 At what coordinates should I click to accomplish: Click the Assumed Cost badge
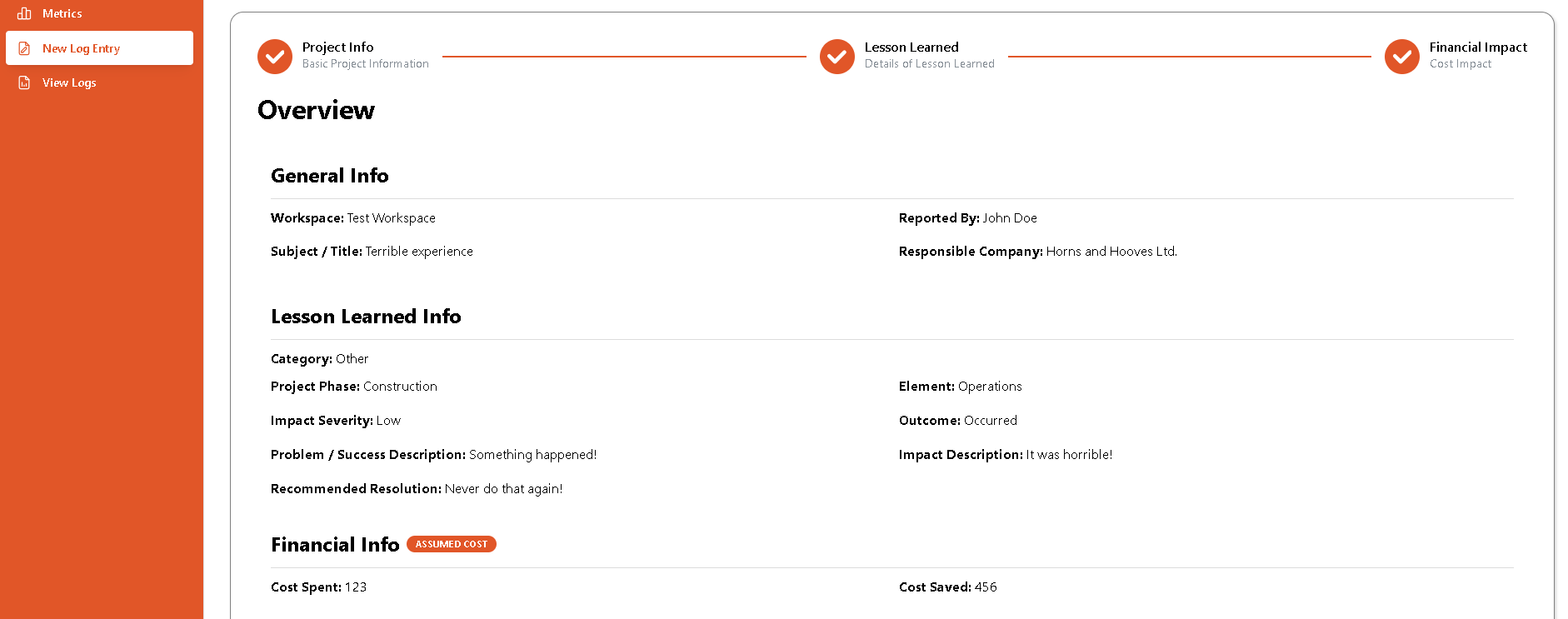pyautogui.click(x=451, y=544)
